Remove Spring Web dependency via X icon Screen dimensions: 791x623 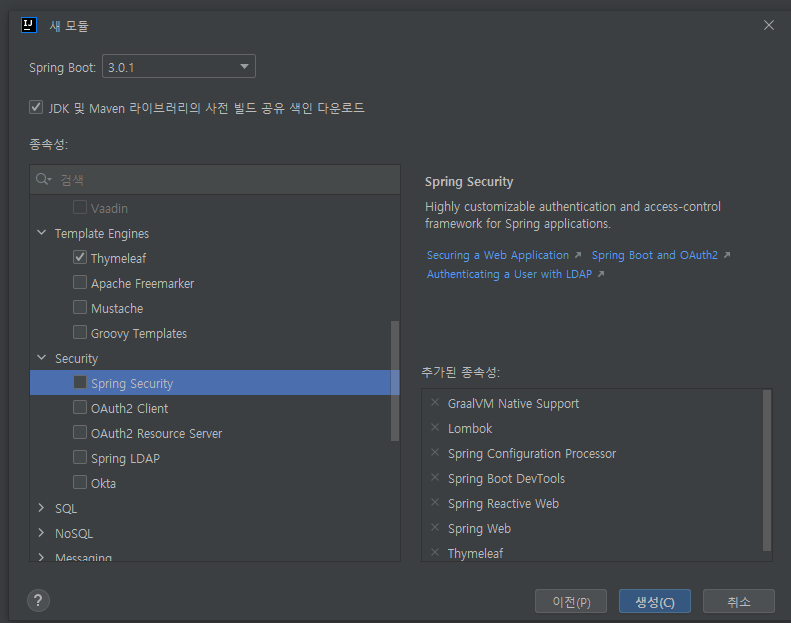(435, 528)
